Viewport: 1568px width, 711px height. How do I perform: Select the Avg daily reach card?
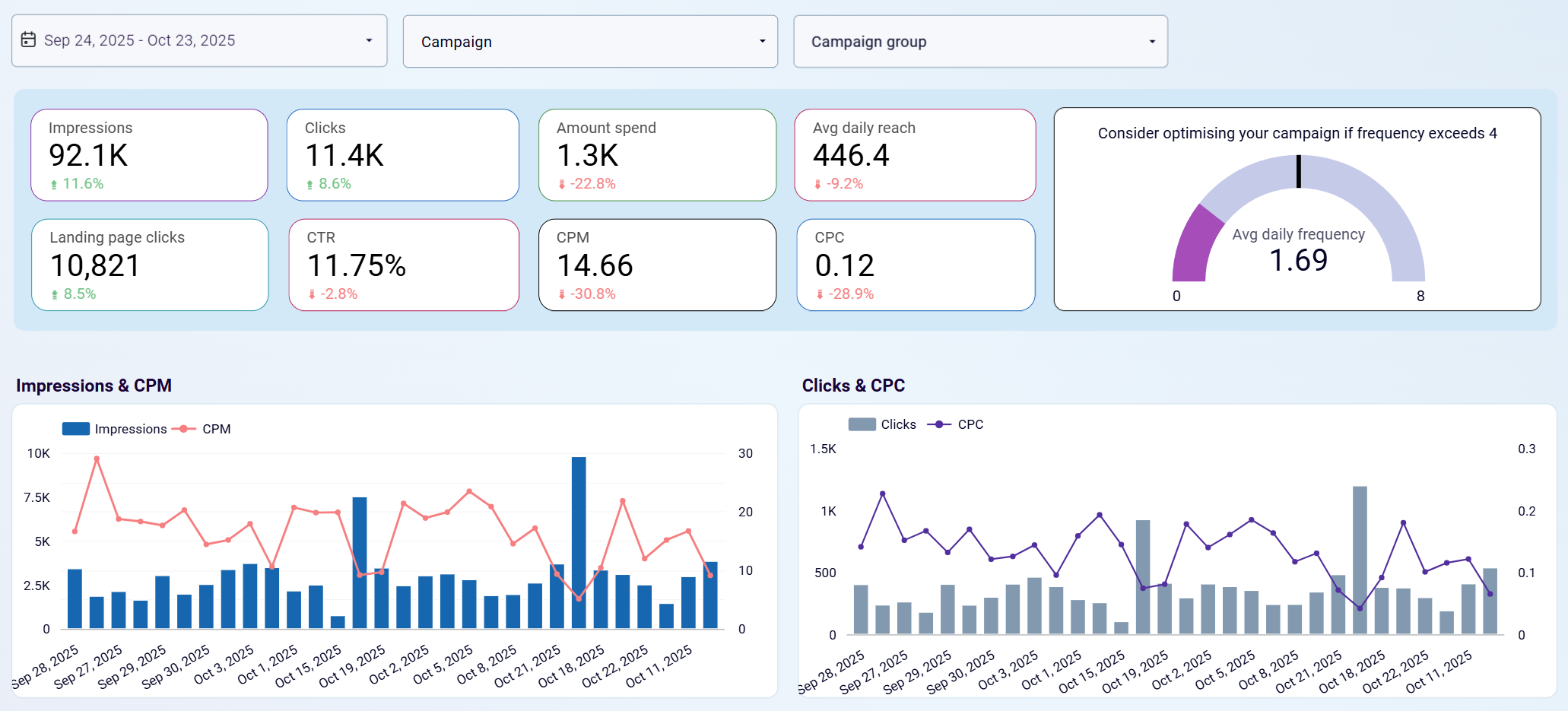[916, 154]
